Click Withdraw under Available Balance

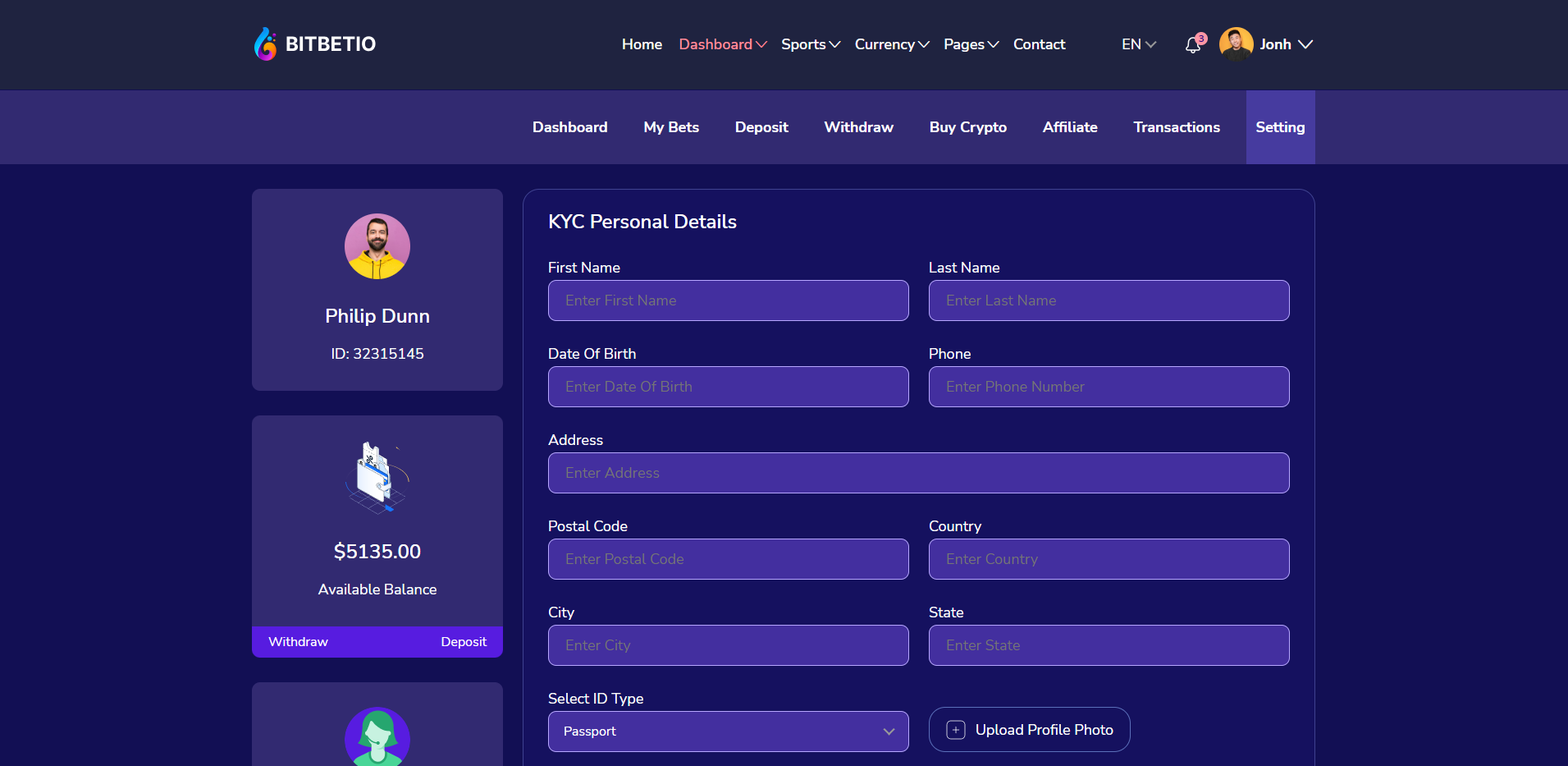298,642
